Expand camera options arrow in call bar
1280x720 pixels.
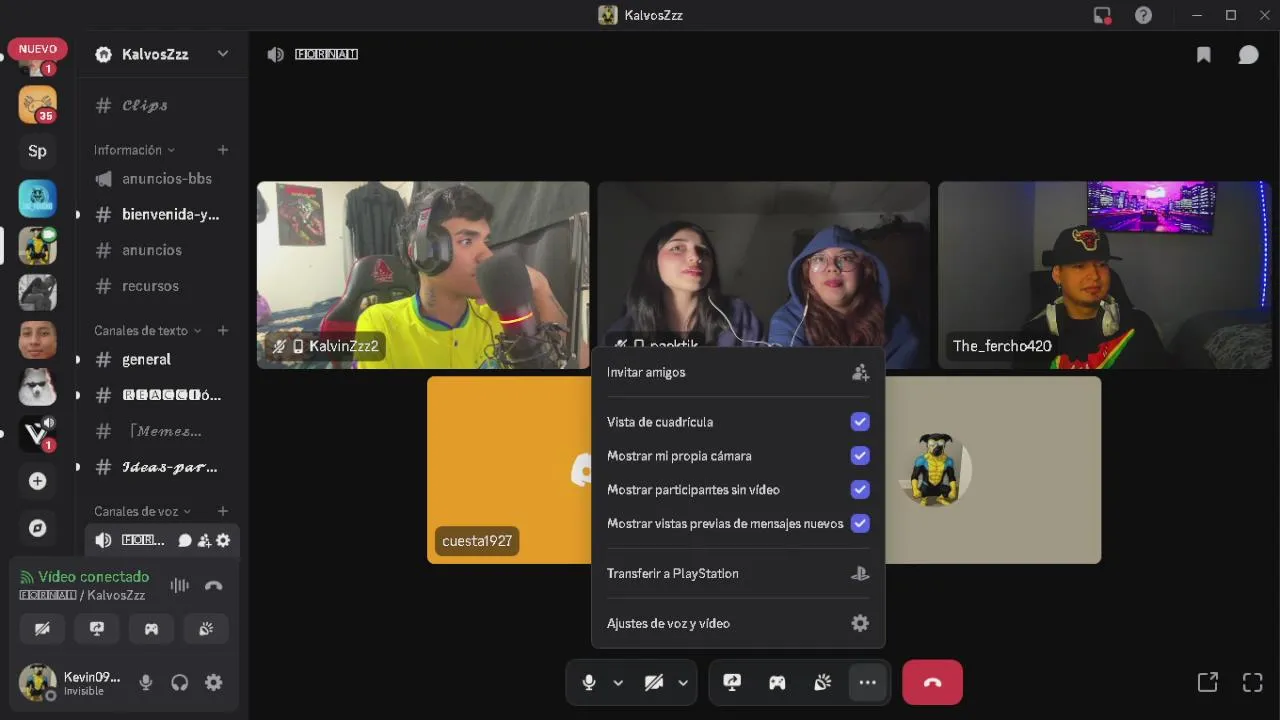click(683, 683)
